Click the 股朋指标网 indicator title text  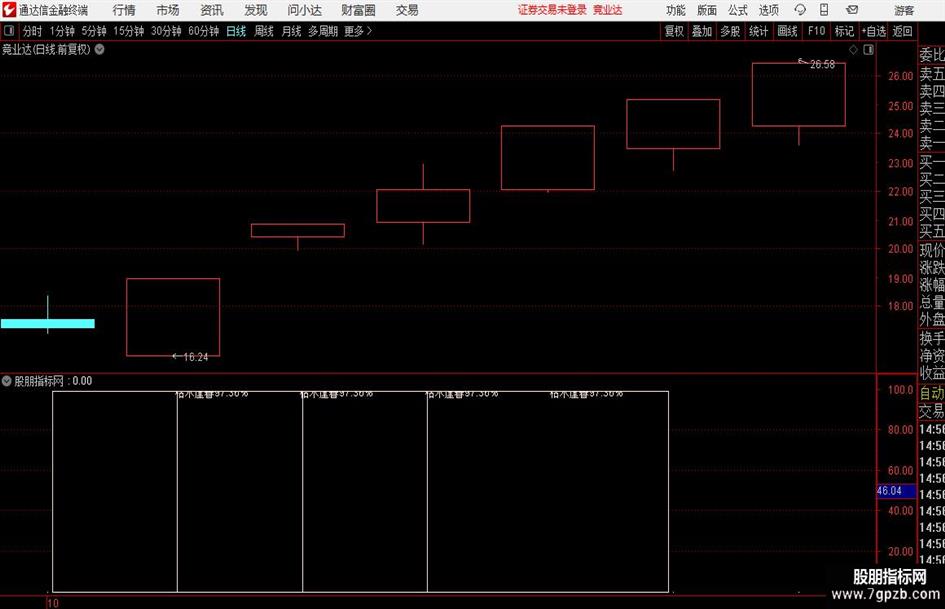pos(39,381)
